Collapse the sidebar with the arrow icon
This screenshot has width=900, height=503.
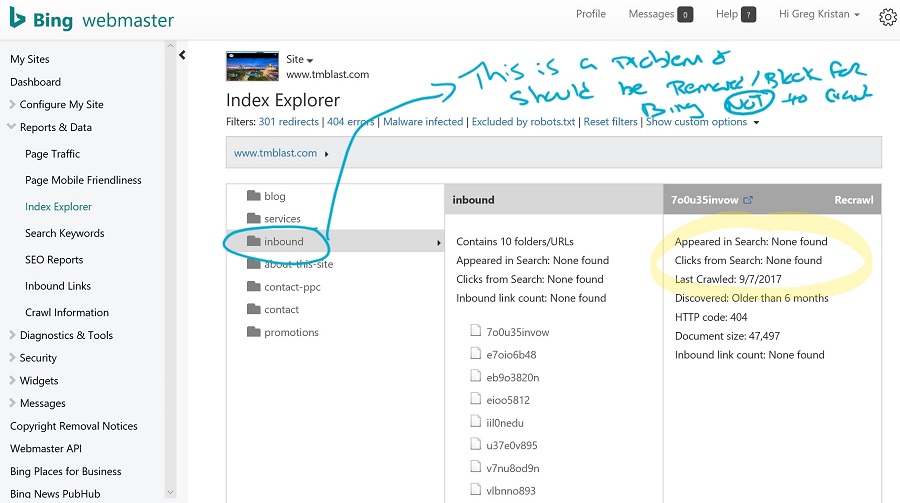coord(182,55)
